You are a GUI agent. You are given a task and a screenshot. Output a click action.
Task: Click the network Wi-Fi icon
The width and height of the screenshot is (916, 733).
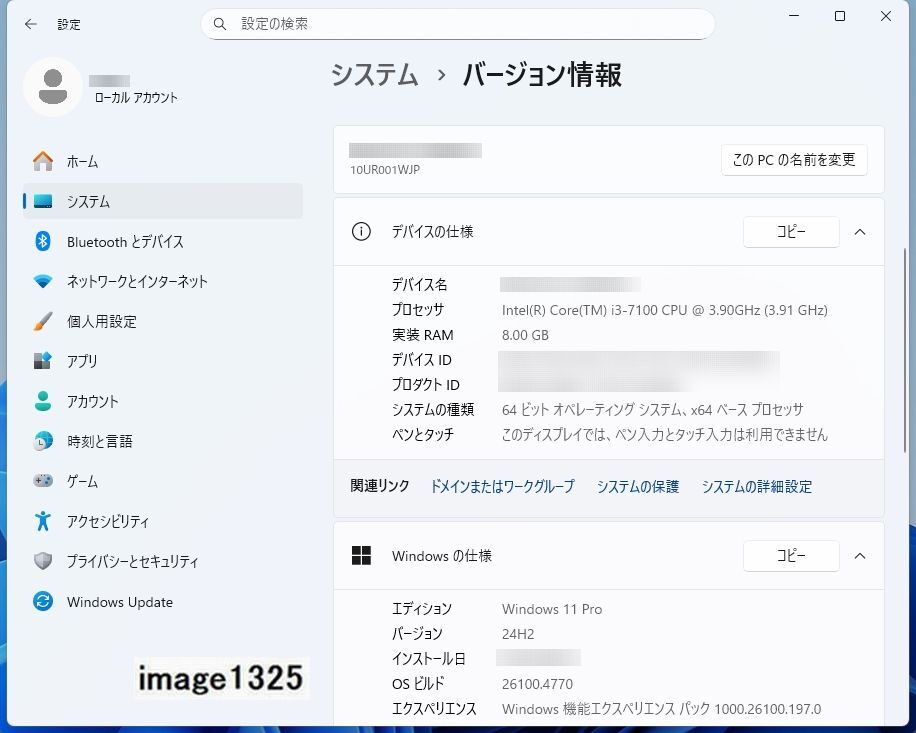tap(43, 282)
